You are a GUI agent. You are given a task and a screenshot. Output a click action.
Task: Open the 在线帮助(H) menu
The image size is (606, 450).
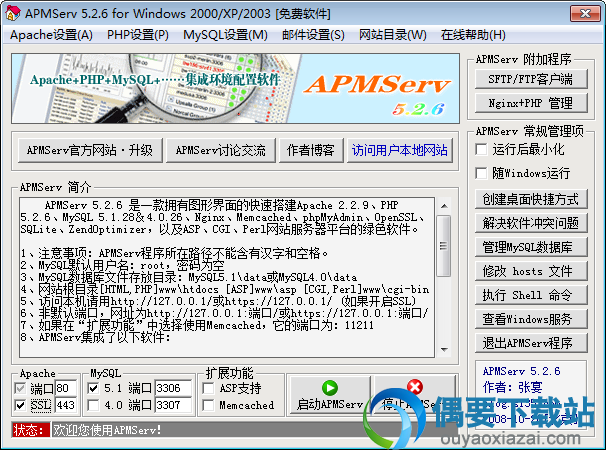(473, 35)
